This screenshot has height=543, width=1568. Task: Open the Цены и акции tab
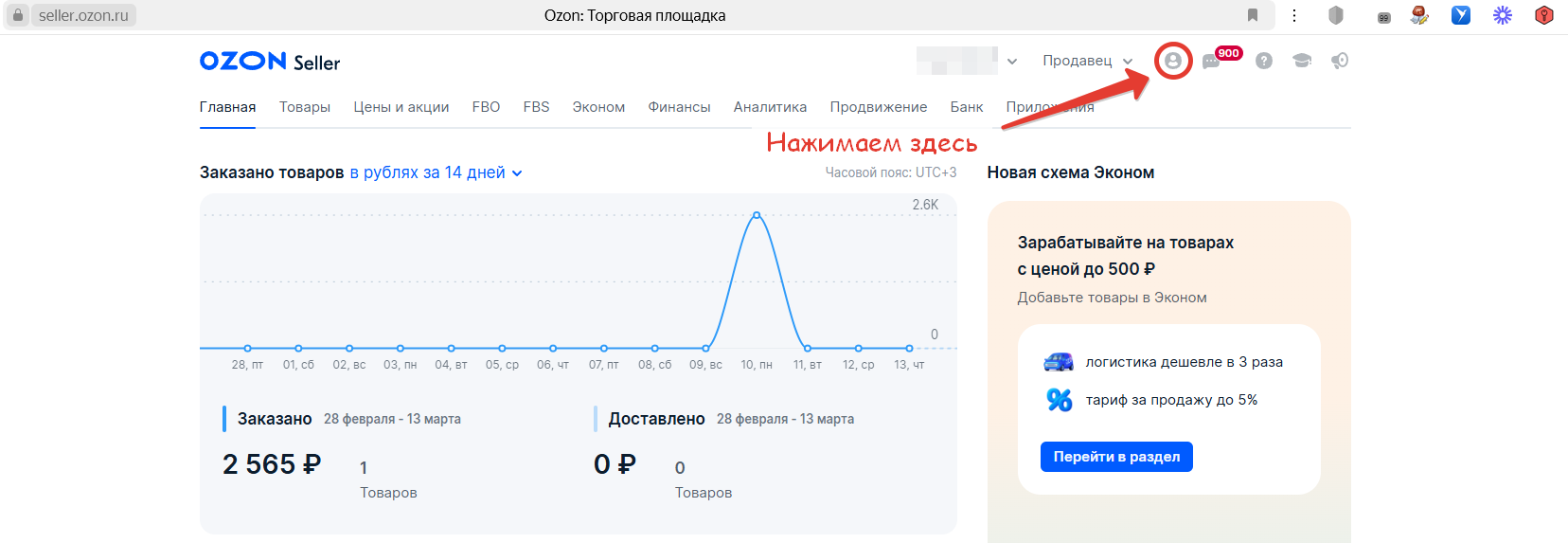(x=401, y=107)
